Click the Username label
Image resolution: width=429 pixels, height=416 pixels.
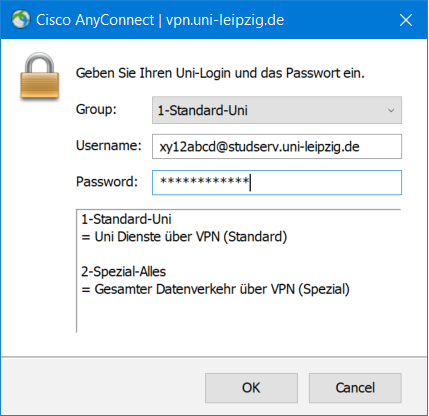point(109,146)
